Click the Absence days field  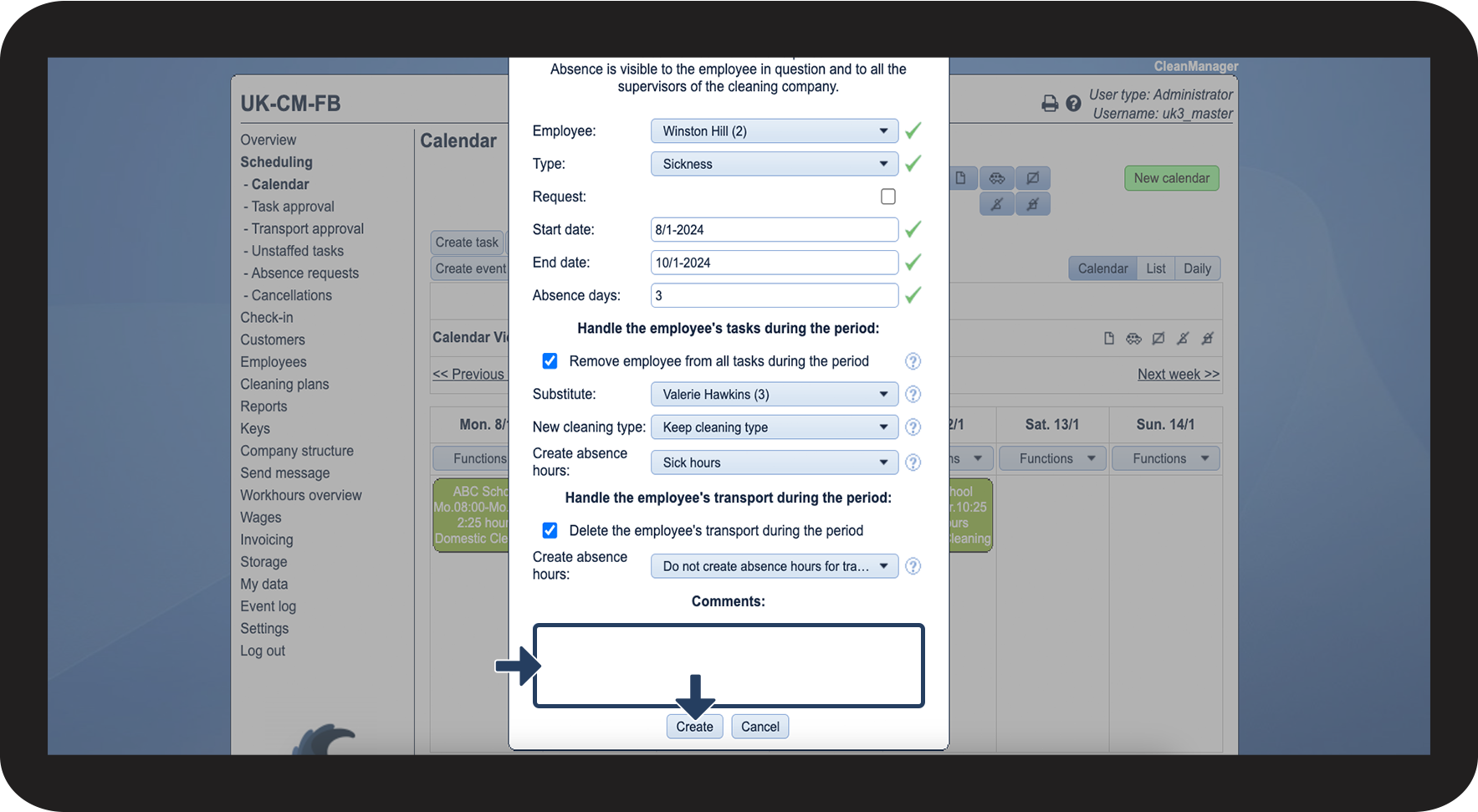[775, 295]
